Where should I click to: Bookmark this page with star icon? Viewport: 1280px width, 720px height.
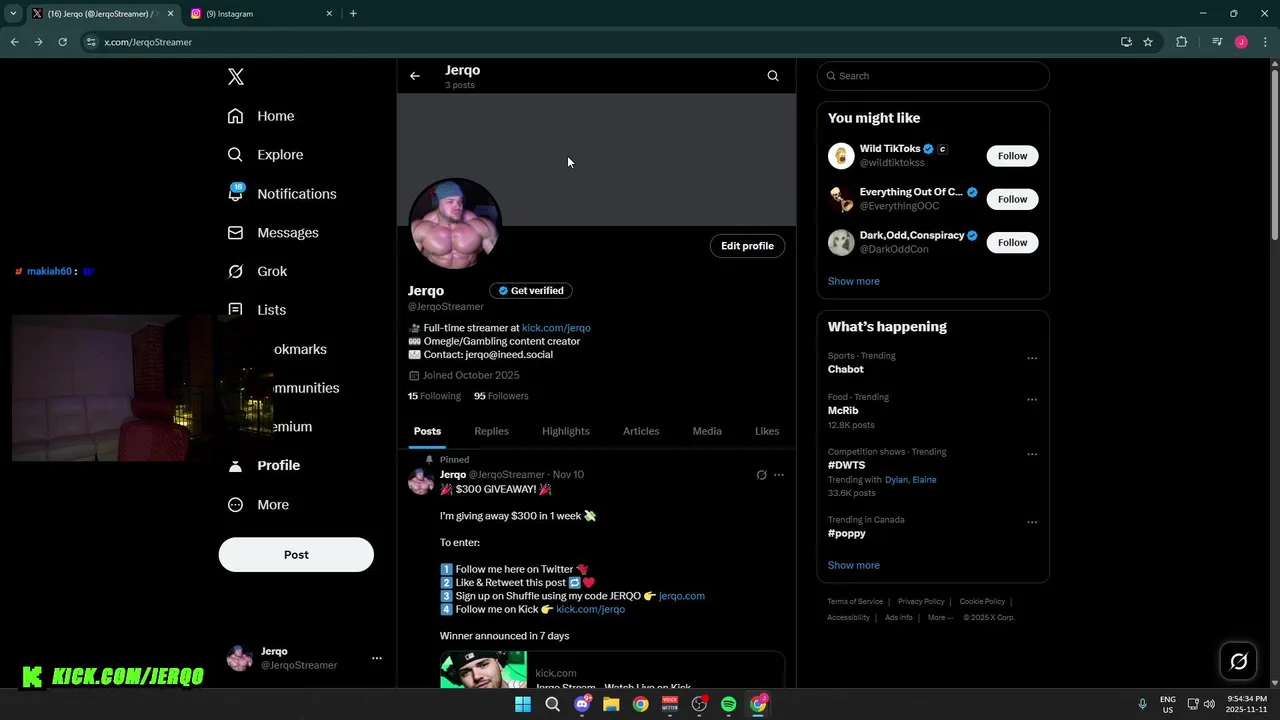[x=1148, y=42]
